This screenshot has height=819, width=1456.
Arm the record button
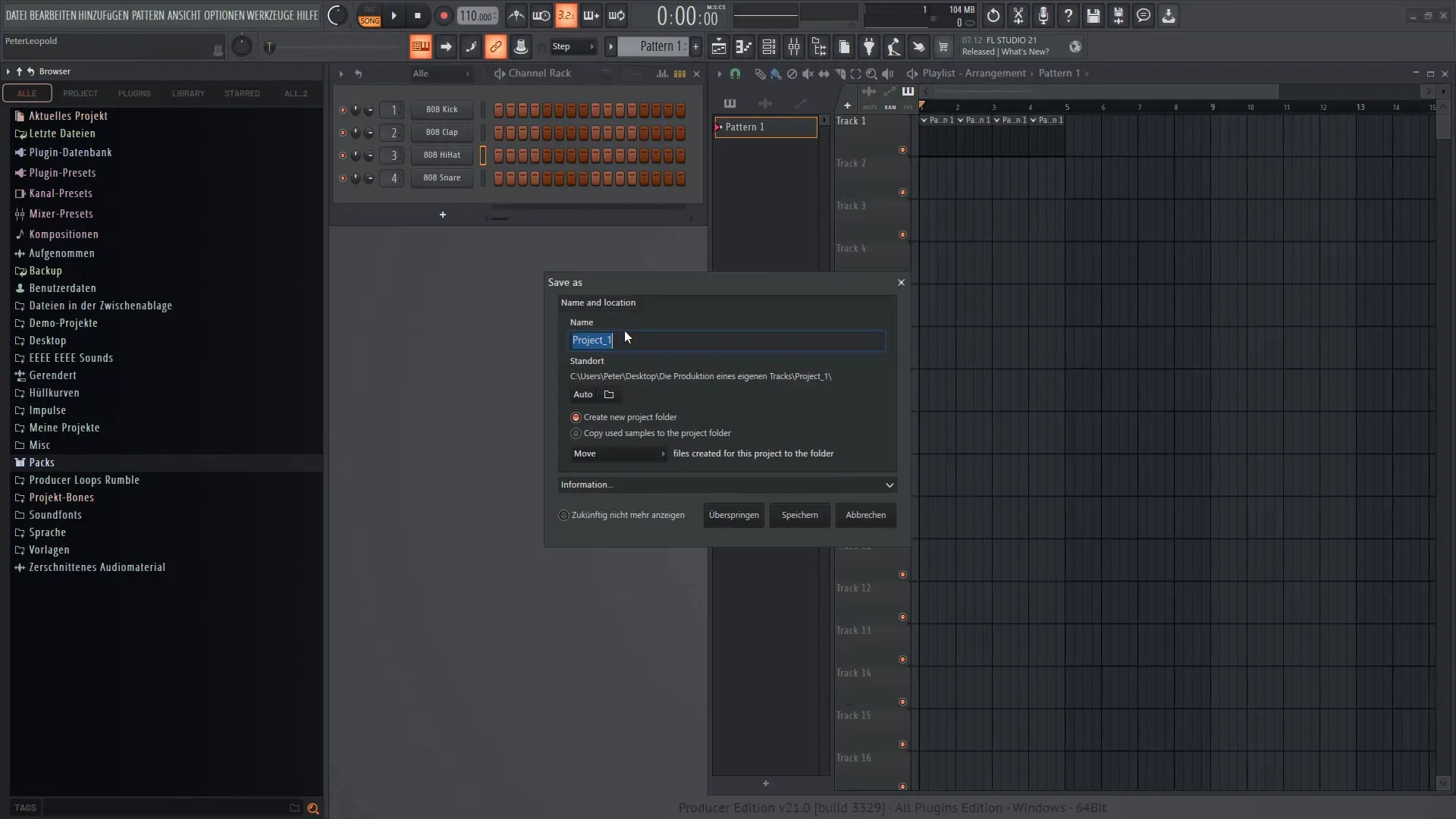point(444,15)
